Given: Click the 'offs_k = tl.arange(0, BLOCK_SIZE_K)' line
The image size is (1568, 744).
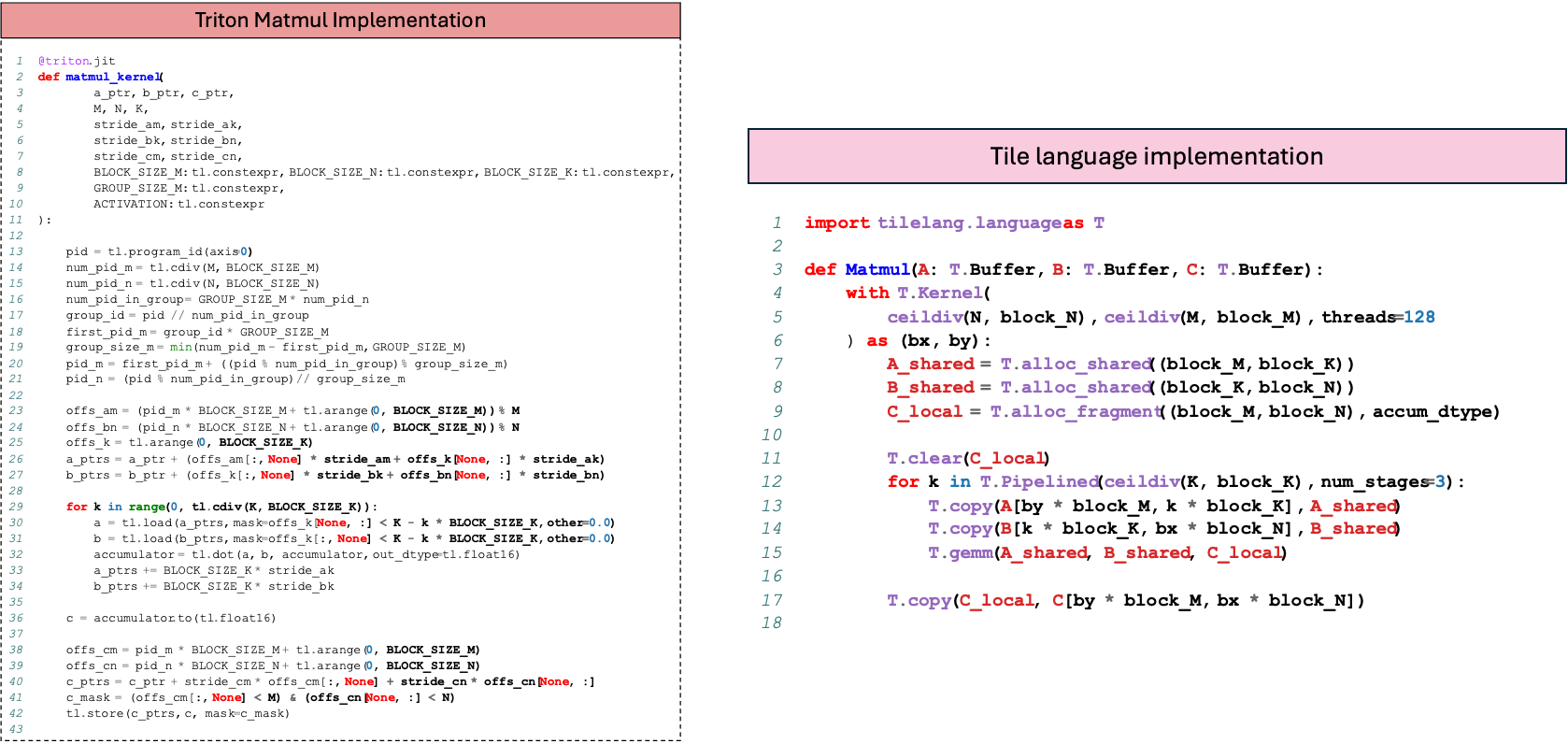Looking at the screenshot, I should (190, 442).
